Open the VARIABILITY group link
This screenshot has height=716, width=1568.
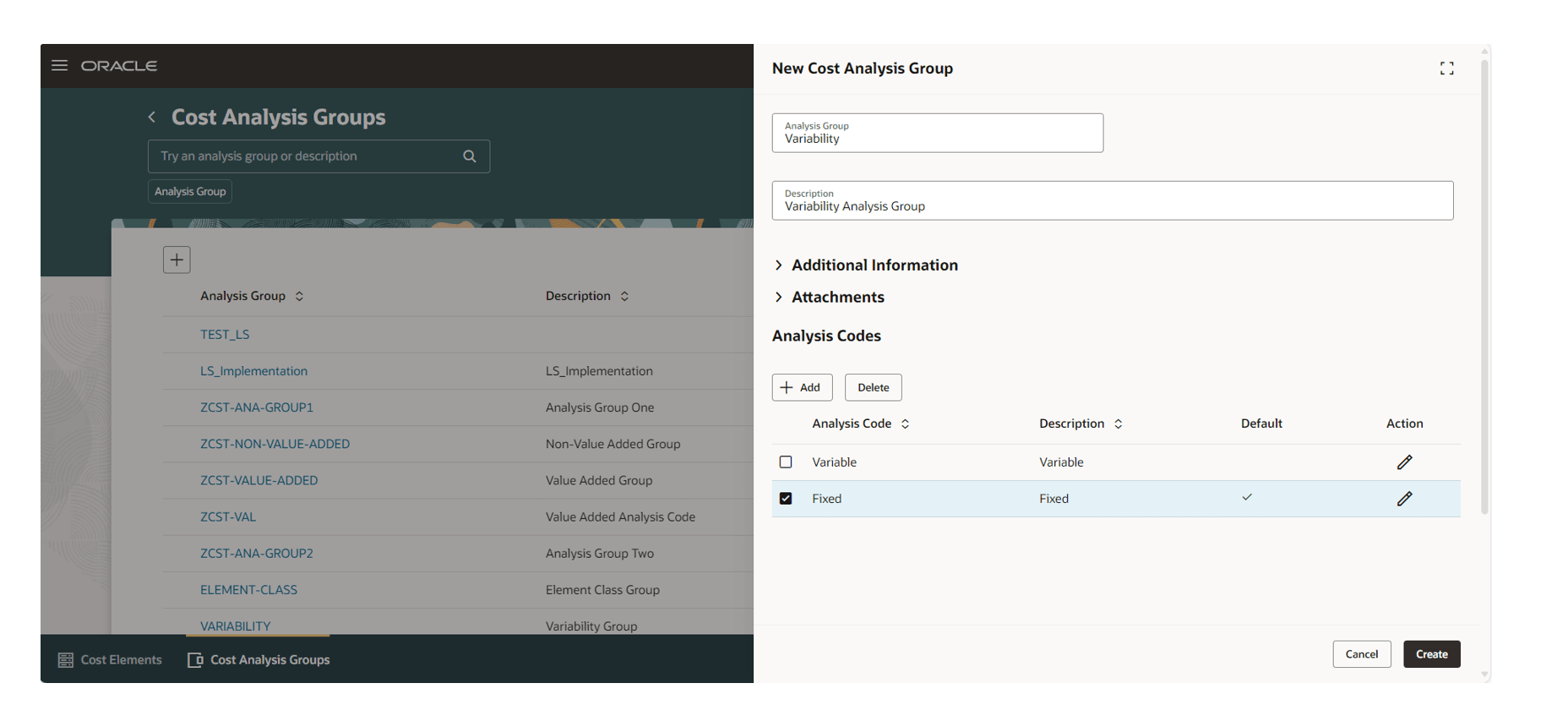[x=235, y=626]
